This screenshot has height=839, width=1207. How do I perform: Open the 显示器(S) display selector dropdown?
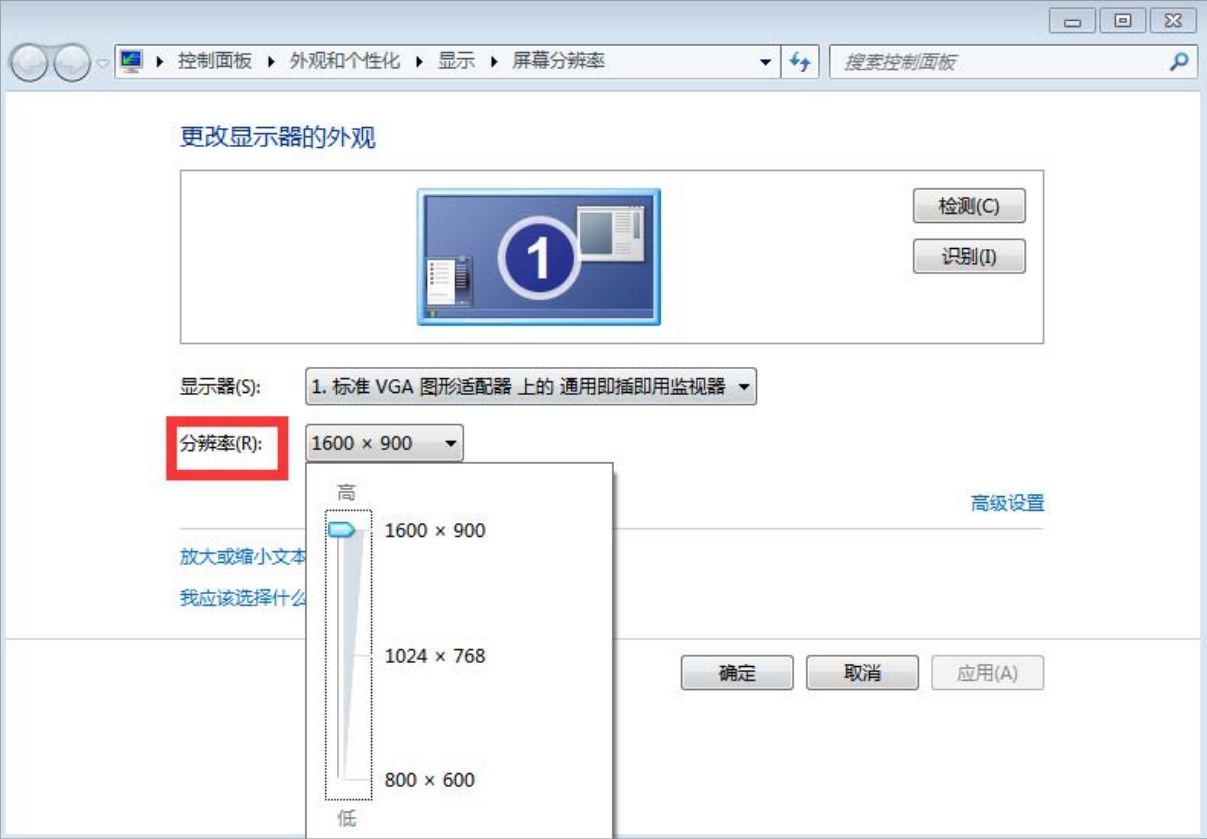tap(530, 386)
